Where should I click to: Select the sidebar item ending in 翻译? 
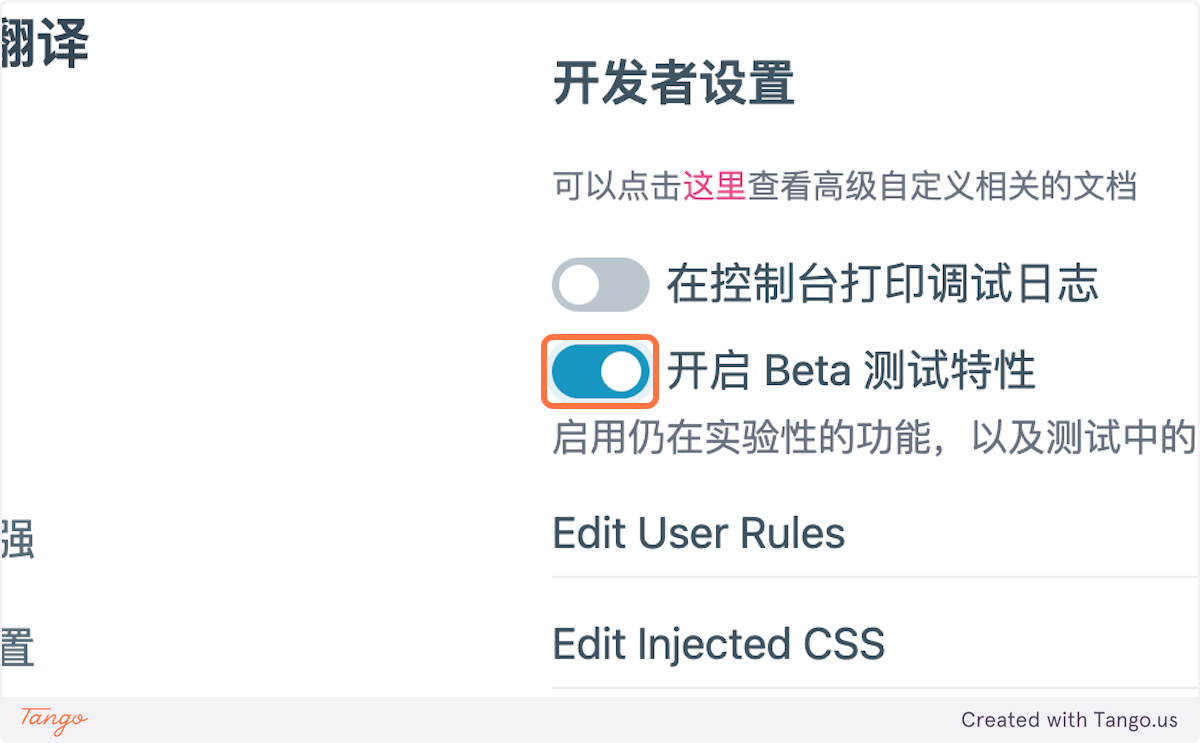tap(44, 46)
